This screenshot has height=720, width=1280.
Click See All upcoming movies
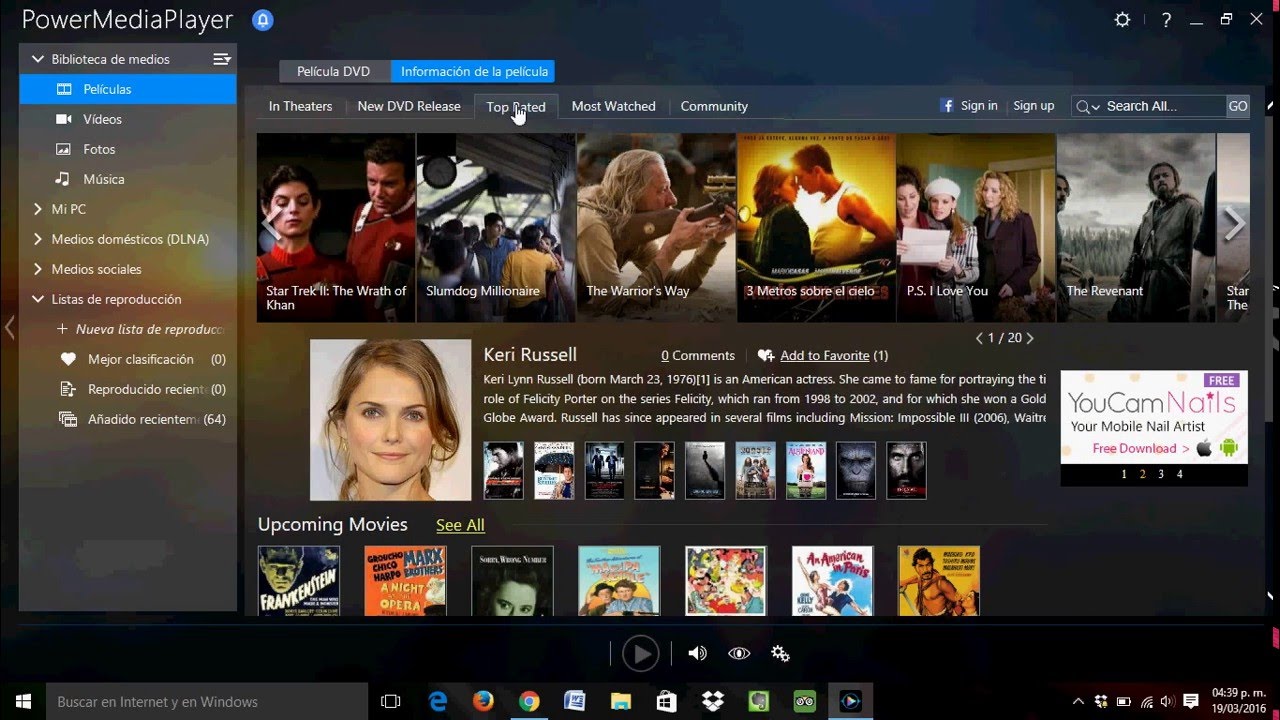(460, 525)
